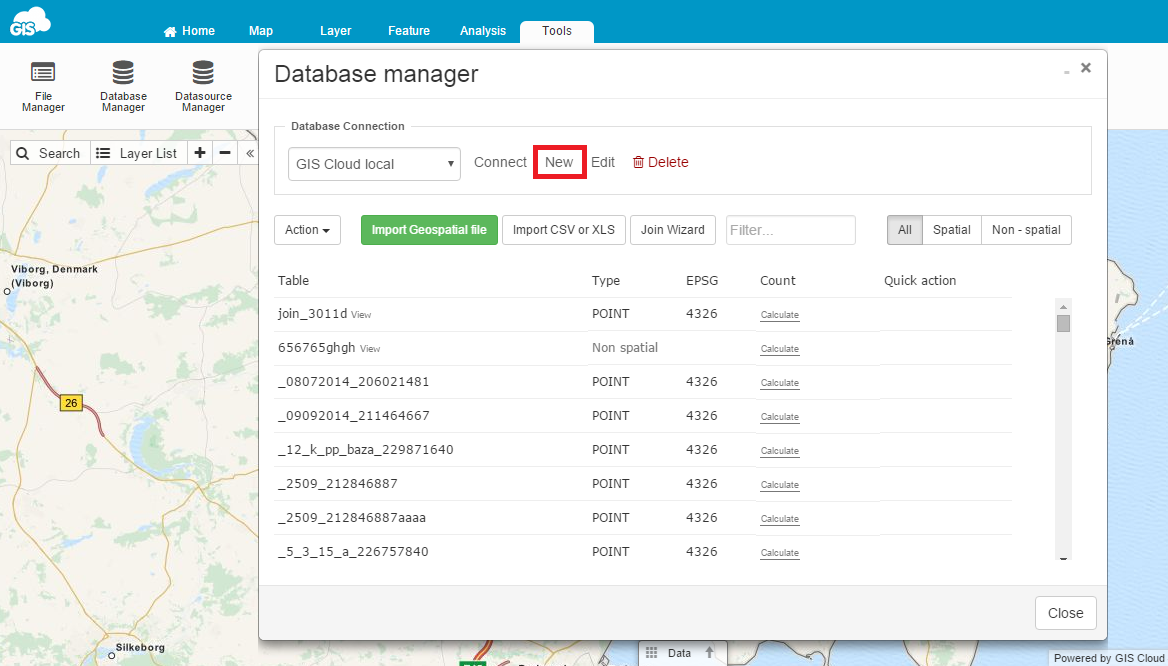Calculate count for _12_k_pp_baza_229871640

point(780,451)
